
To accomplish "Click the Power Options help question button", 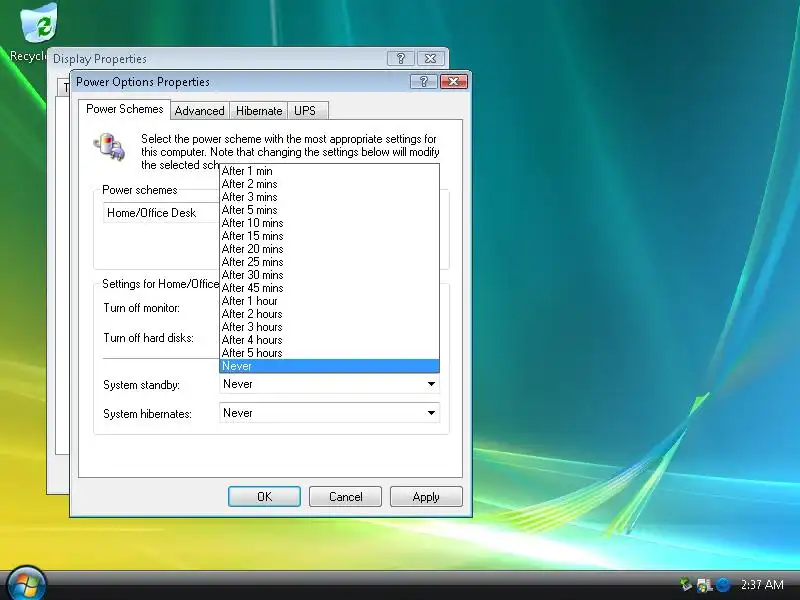I will [423, 82].
